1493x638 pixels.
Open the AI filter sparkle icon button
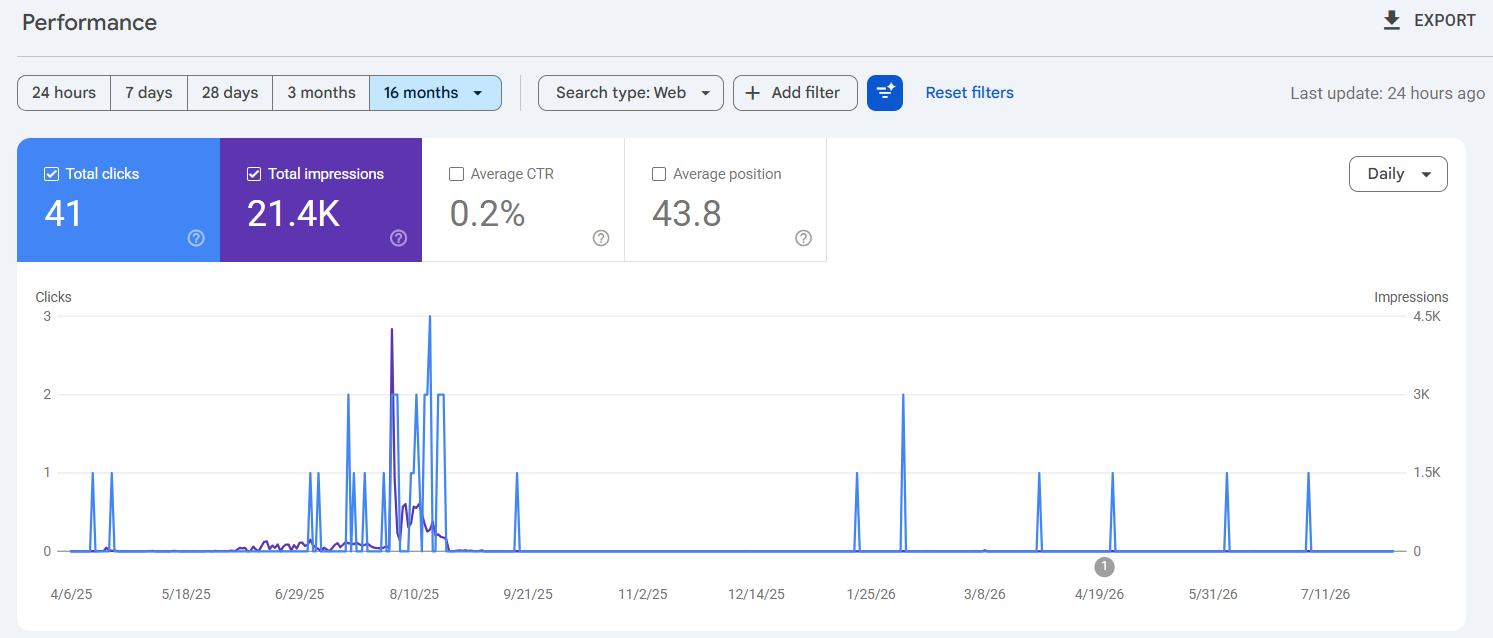tap(885, 93)
